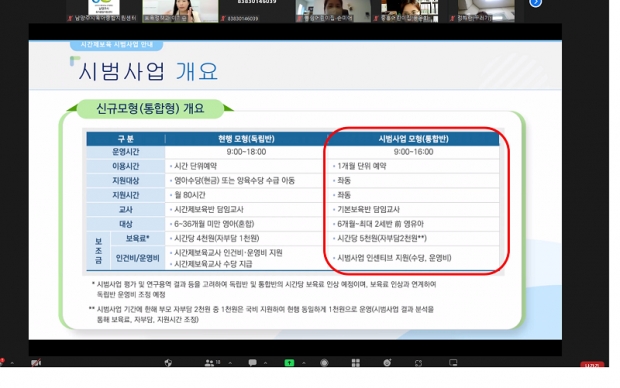This screenshot has height=388, width=620.
Task: Open the Security shield icon
Action: [168, 363]
